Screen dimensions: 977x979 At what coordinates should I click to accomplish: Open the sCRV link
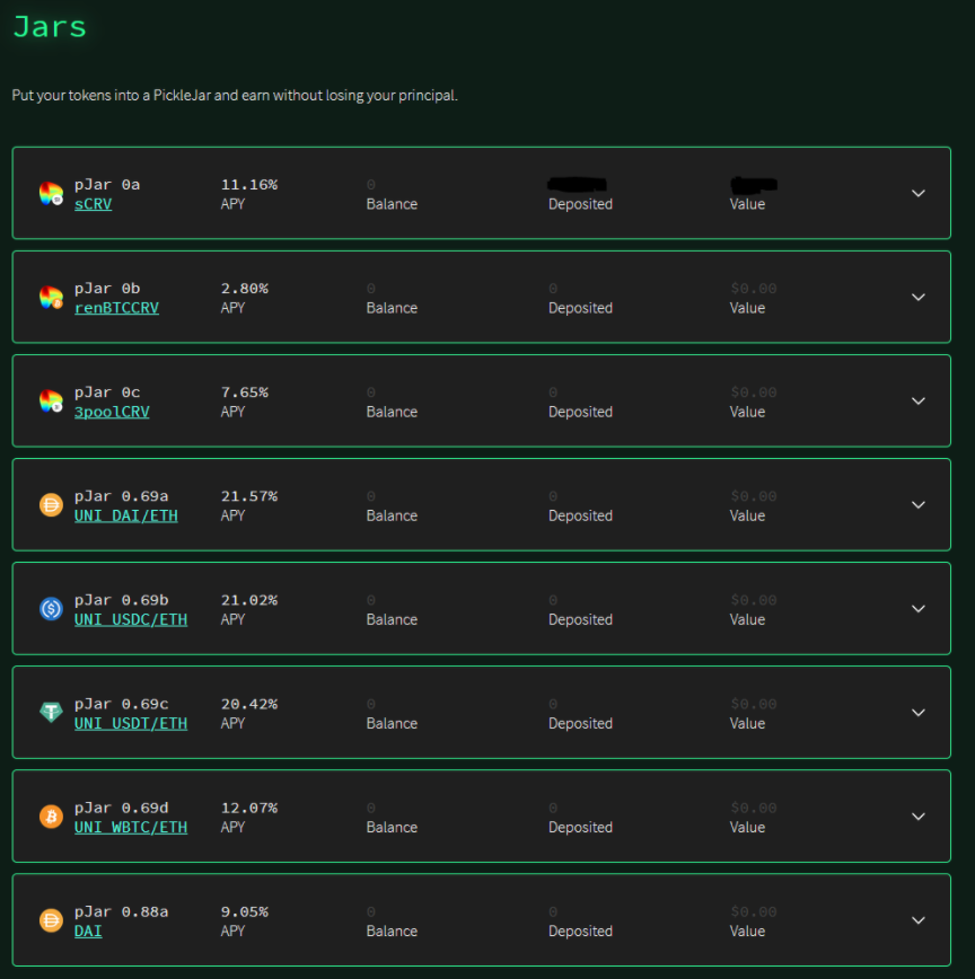(93, 204)
